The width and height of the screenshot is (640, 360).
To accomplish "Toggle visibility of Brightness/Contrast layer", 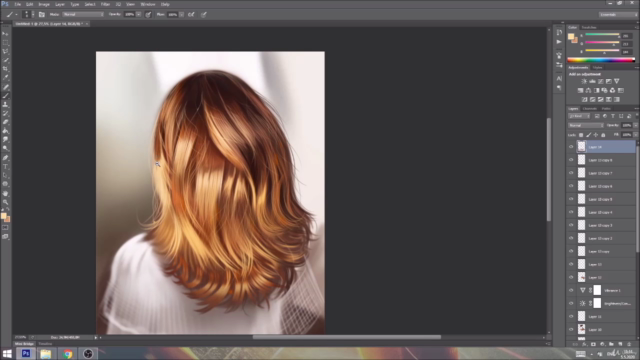I will pos(571,303).
